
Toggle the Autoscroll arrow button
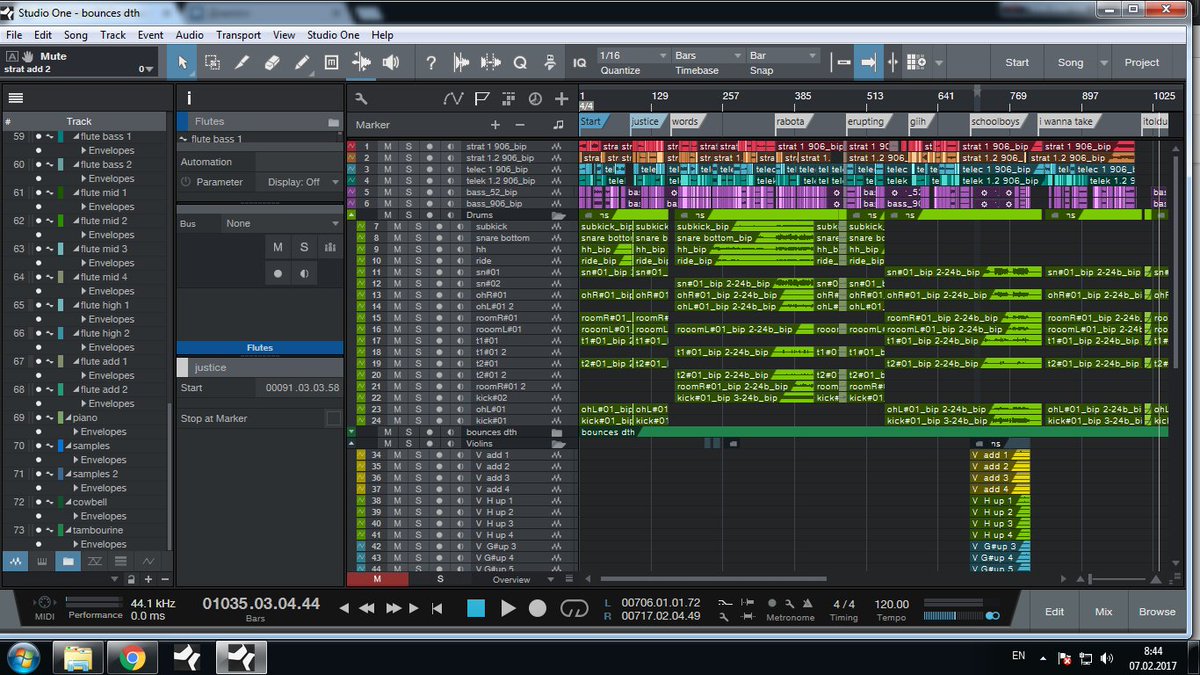click(868, 63)
